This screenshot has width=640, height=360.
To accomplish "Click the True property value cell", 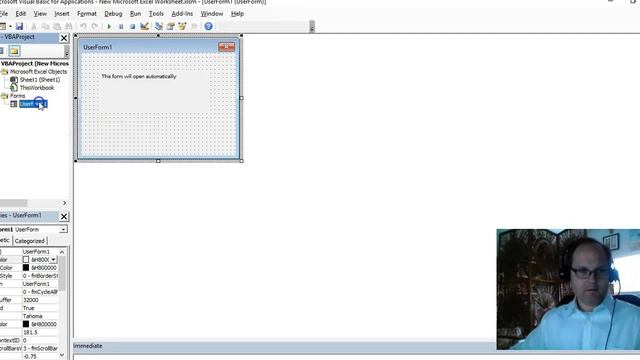I will (40, 308).
